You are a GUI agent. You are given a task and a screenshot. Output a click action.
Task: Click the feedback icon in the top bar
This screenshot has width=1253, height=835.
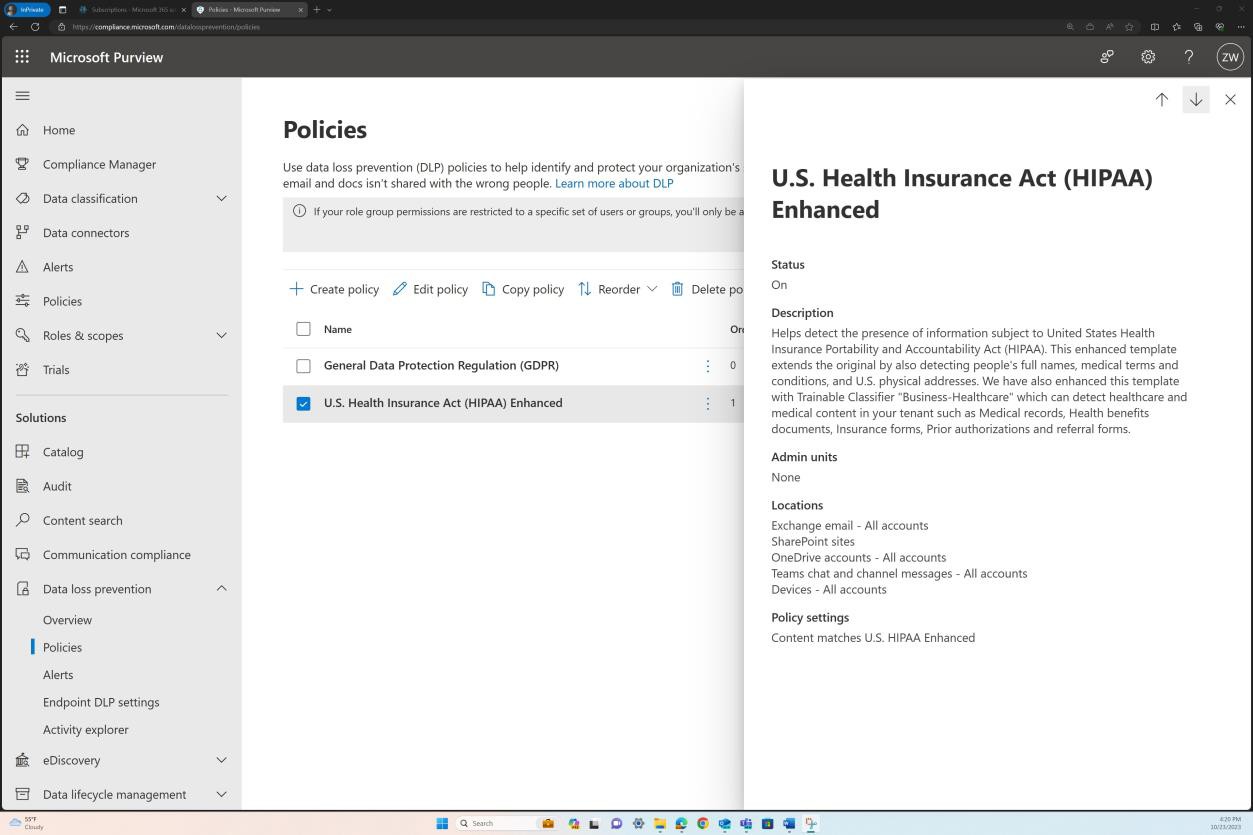coord(1106,57)
